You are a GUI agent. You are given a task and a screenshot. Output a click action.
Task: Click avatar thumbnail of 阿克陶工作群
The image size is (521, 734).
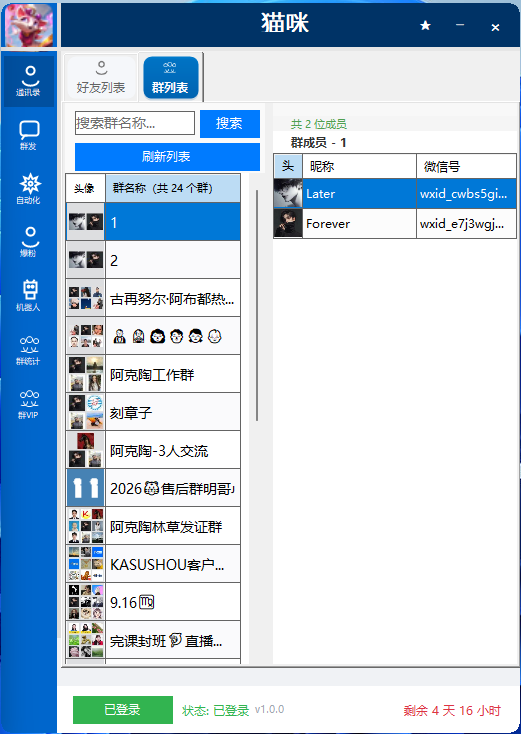pyautogui.click(x=86, y=374)
